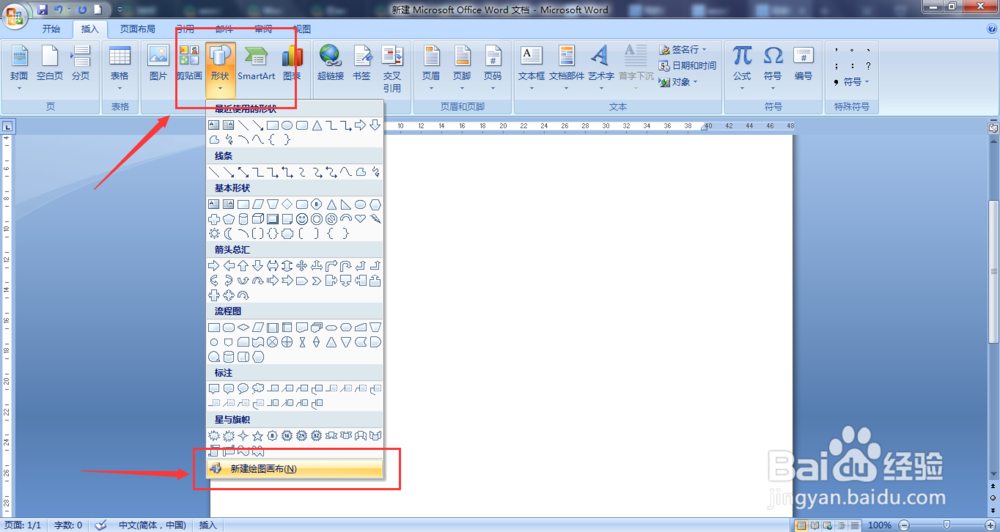Choose the chevron arrow shape

[316, 281]
